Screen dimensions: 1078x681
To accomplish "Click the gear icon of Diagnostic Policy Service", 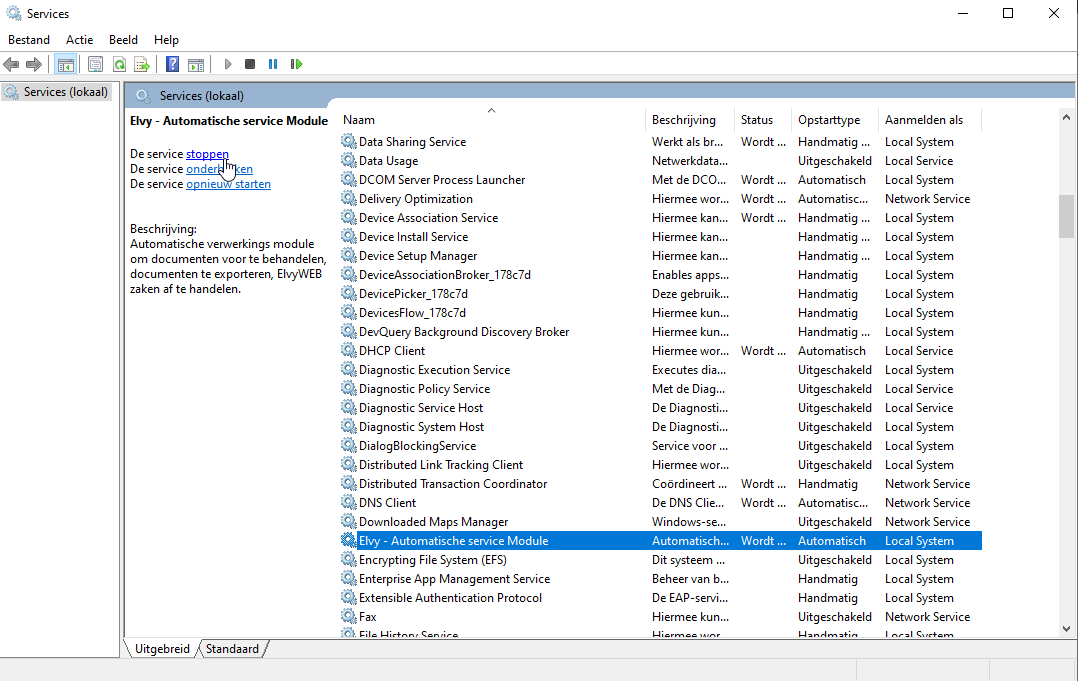I will 349,389.
